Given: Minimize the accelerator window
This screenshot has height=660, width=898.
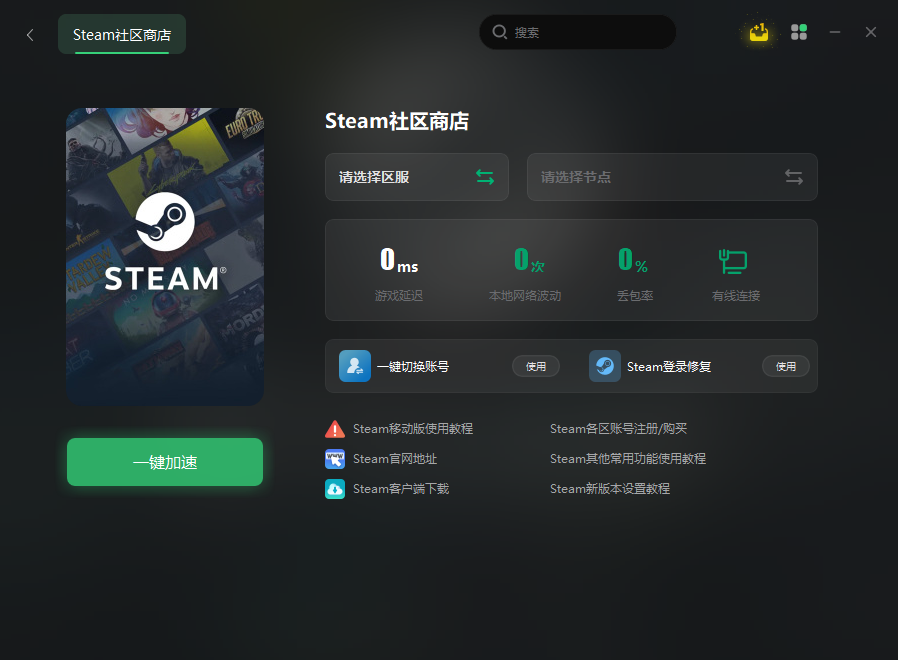Looking at the screenshot, I should (x=835, y=32).
